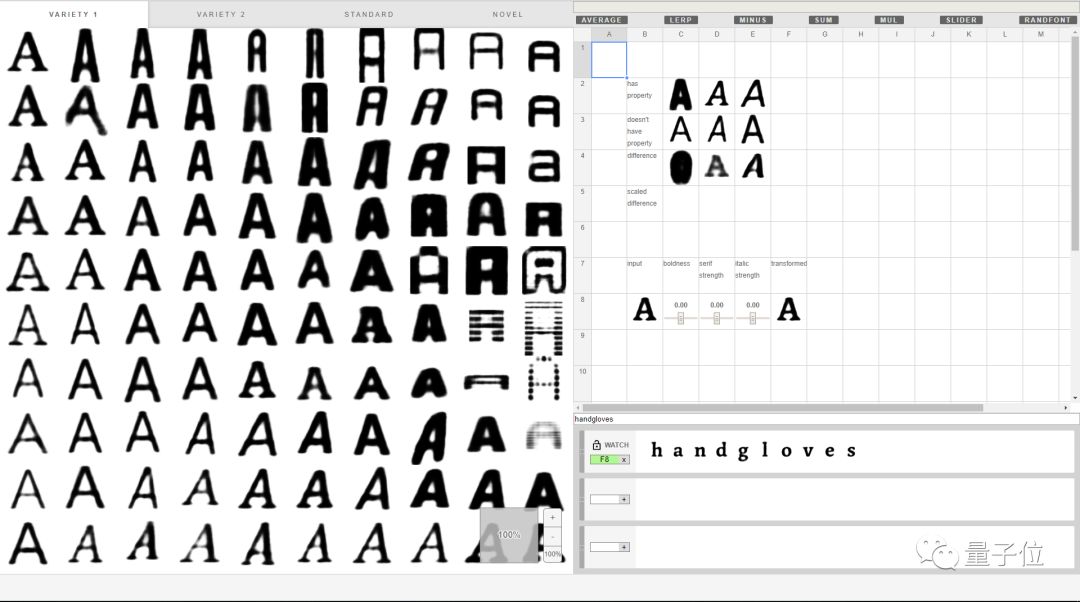
Task: Adjust the italic strength slider handle
Action: pyautogui.click(x=752, y=318)
